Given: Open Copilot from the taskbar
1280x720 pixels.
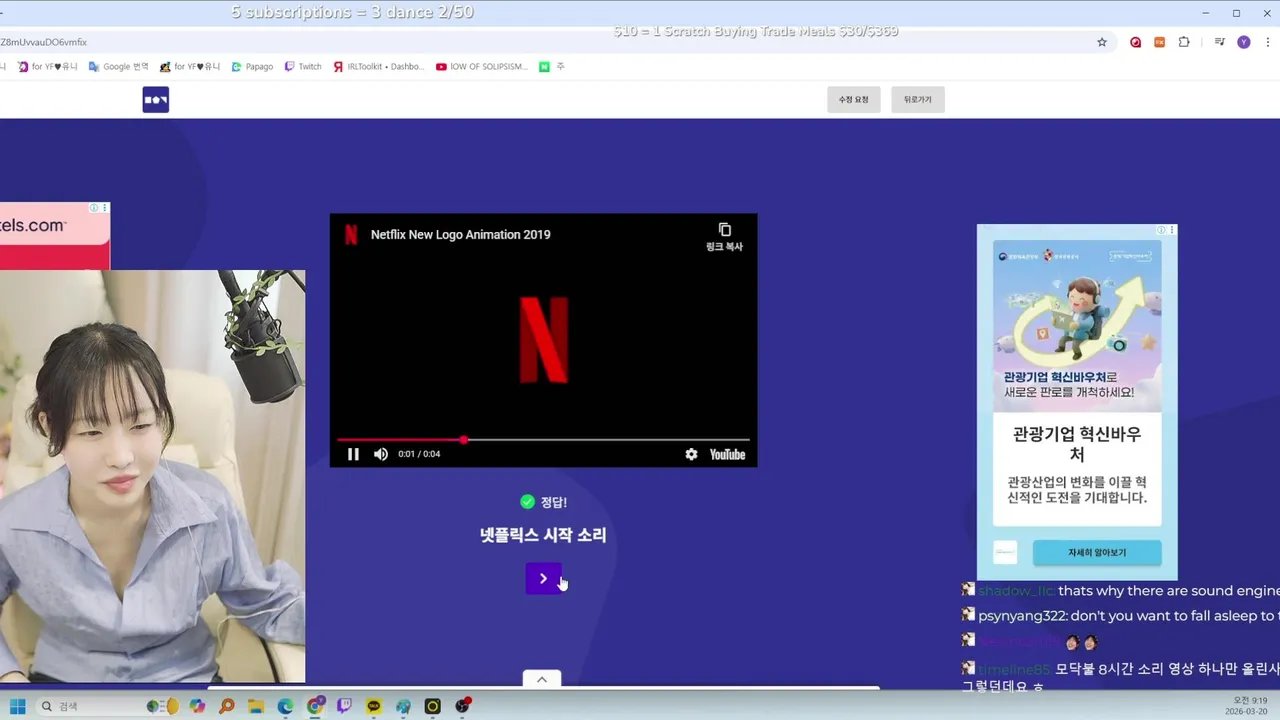Looking at the screenshot, I should click(x=197, y=706).
